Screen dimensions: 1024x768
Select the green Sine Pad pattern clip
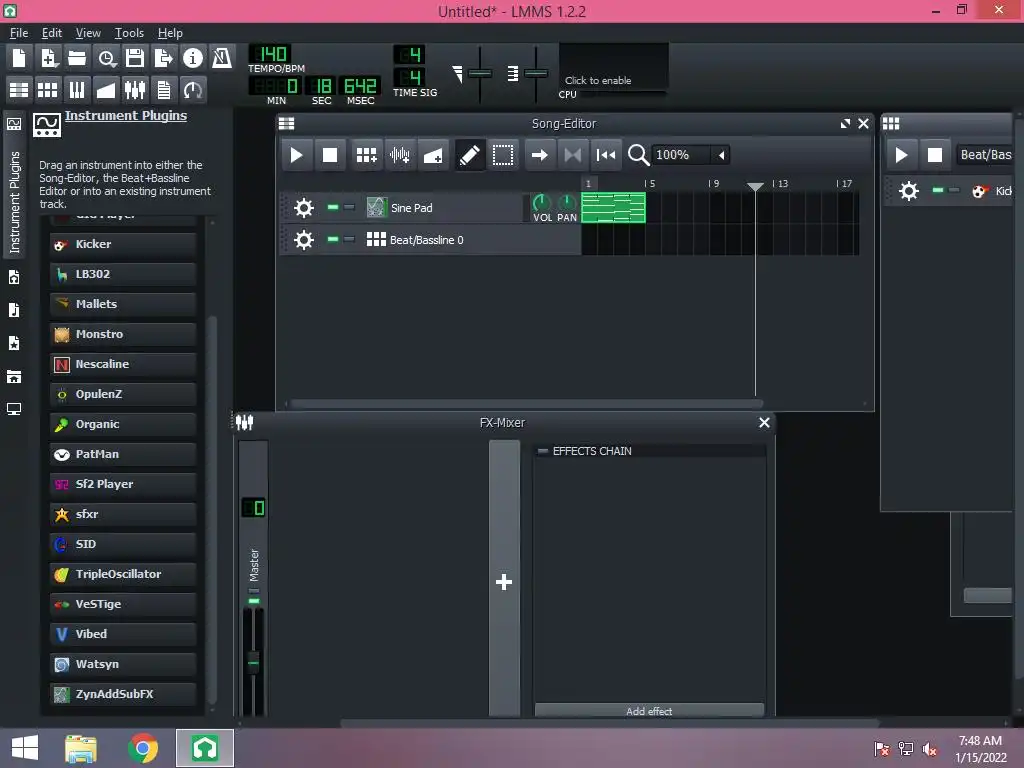coord(613,208)
